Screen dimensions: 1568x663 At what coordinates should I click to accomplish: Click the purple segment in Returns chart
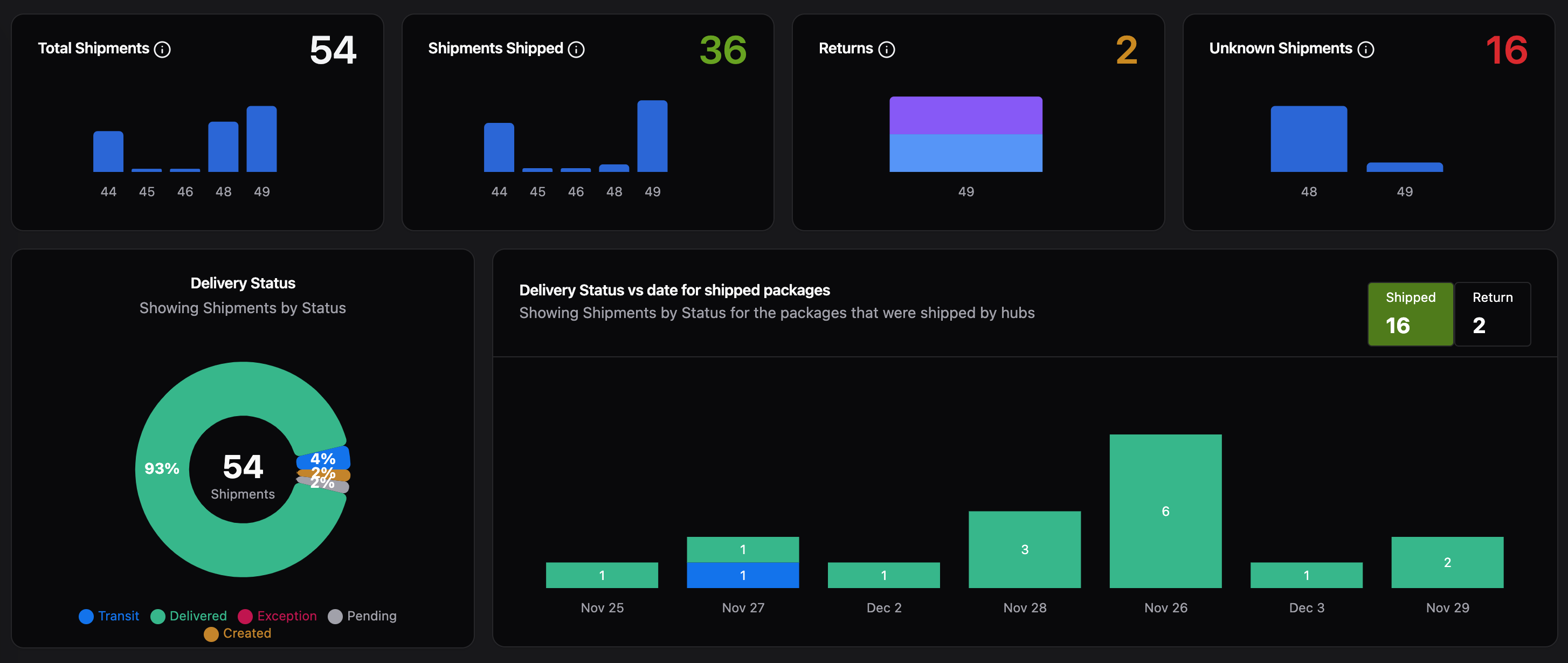click(x=965, y=115)
